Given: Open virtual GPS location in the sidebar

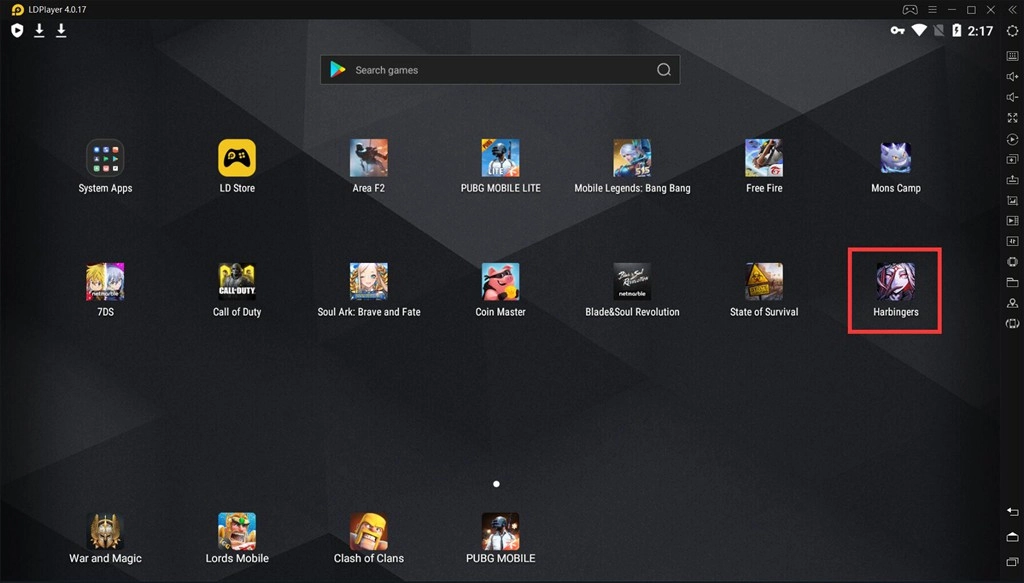Looking at the screenshot, I should pyautogui.click(x=1012, y=303).
